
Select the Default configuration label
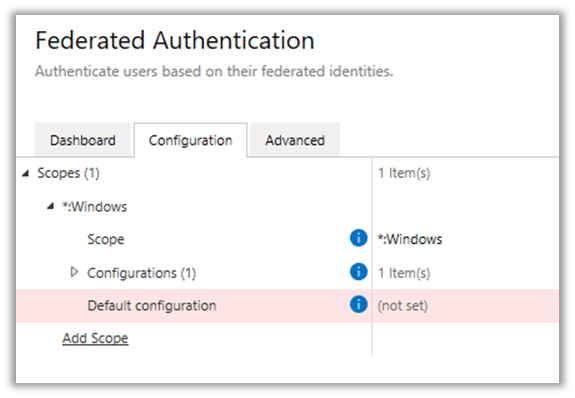point(152,306)
